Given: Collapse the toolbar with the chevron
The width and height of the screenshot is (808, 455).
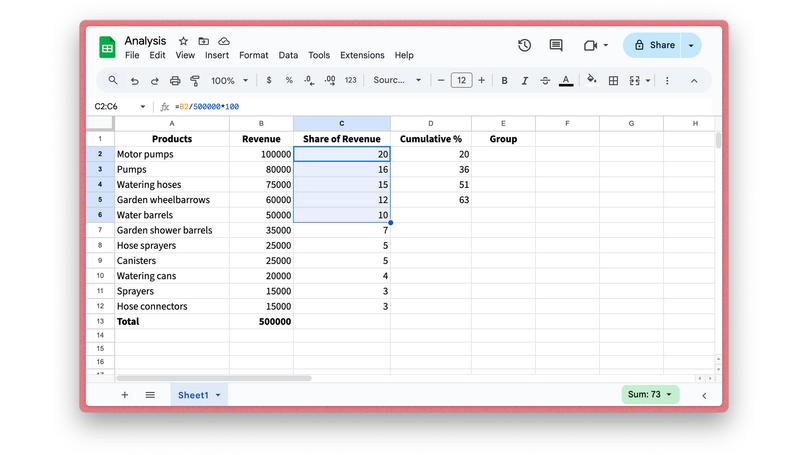Looking at the screenshot, I should click(x=694, y=81).
